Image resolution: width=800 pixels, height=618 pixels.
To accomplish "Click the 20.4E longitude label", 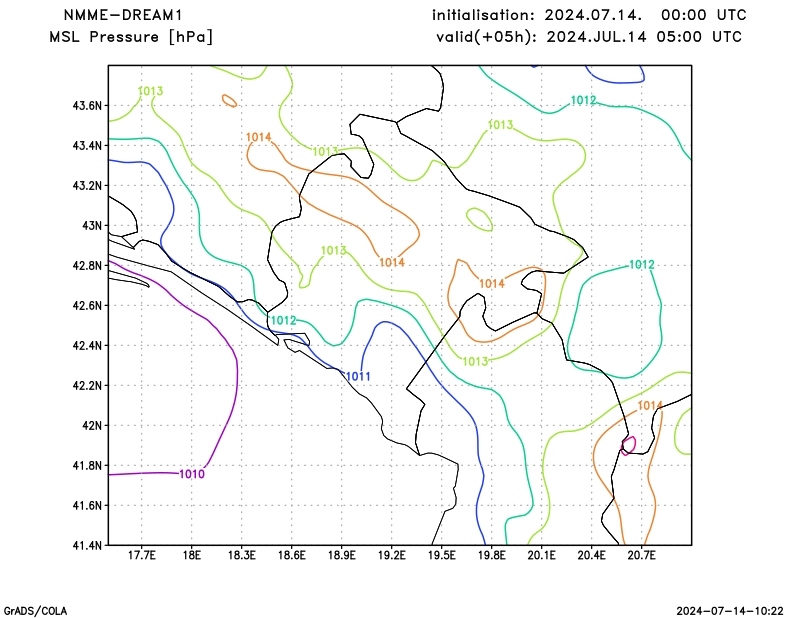I will coord(592,555).
